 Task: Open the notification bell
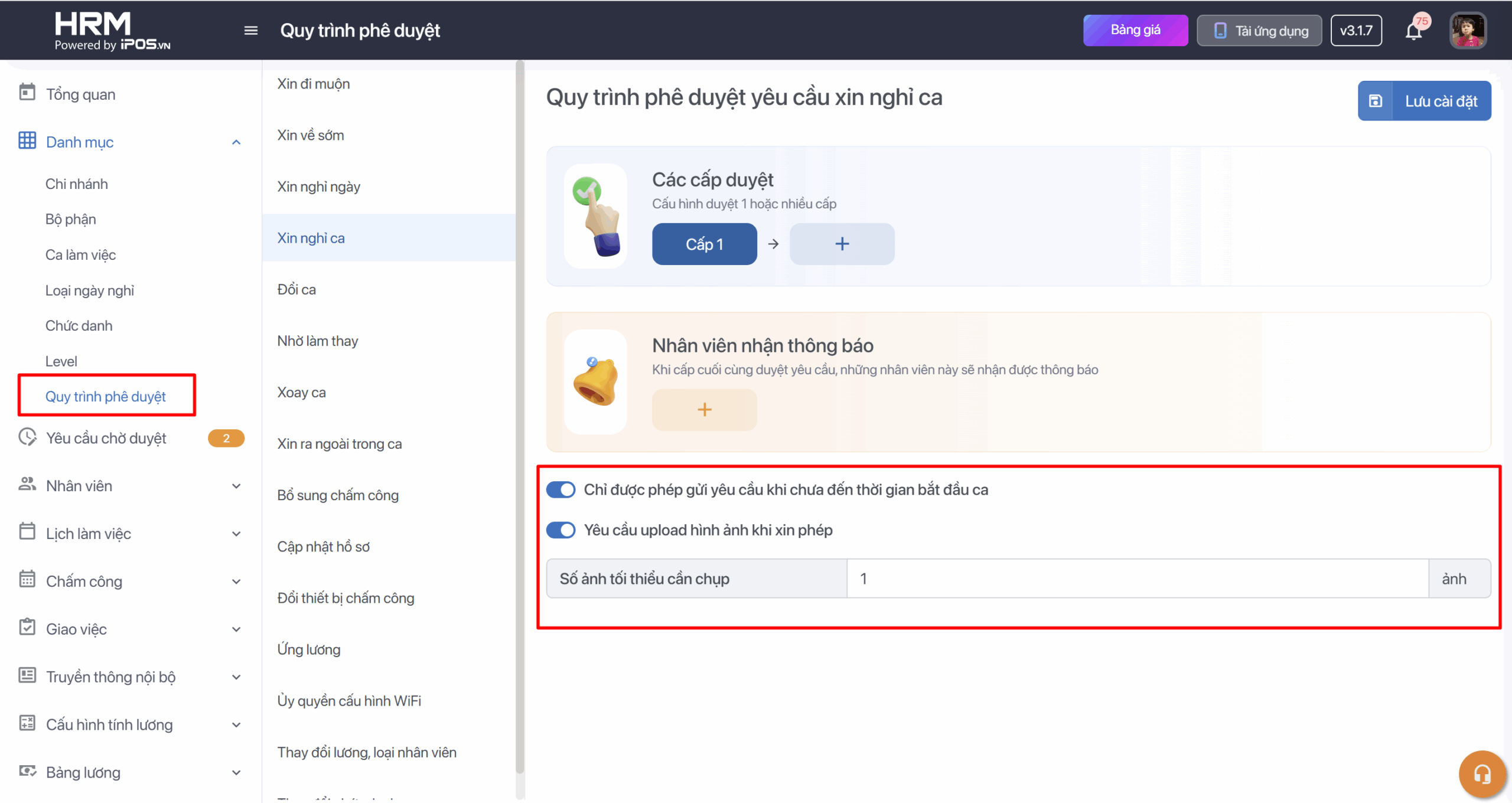click(x=1414, y=31)
